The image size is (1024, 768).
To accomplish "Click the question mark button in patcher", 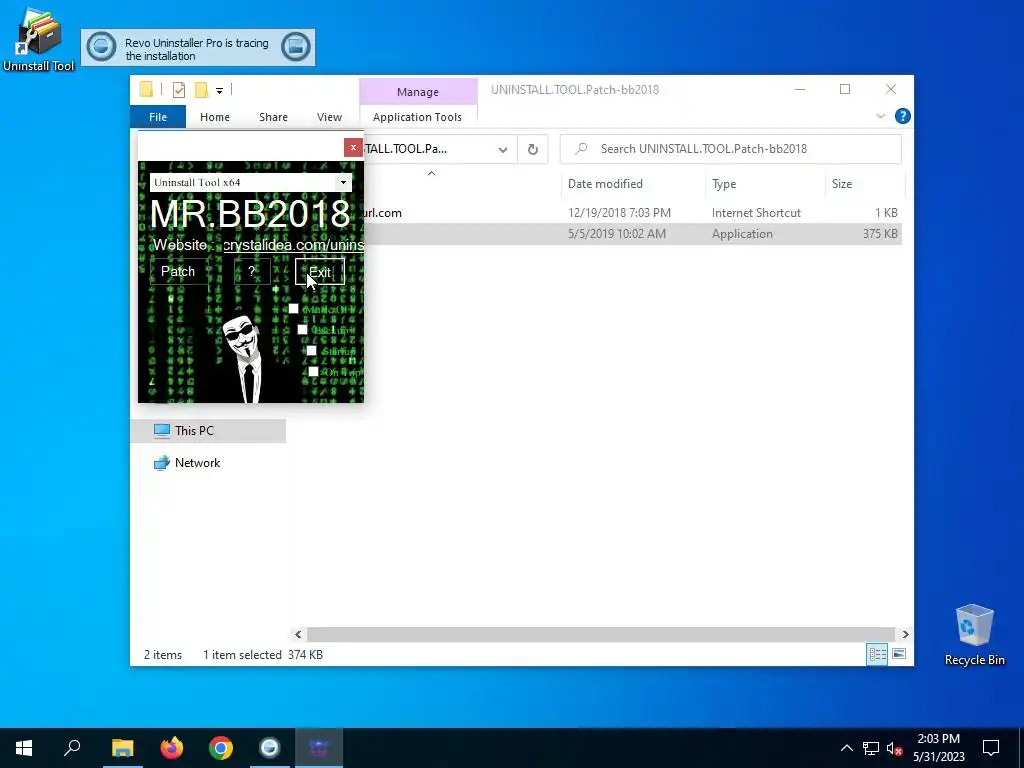I will (x=252, y=272).
